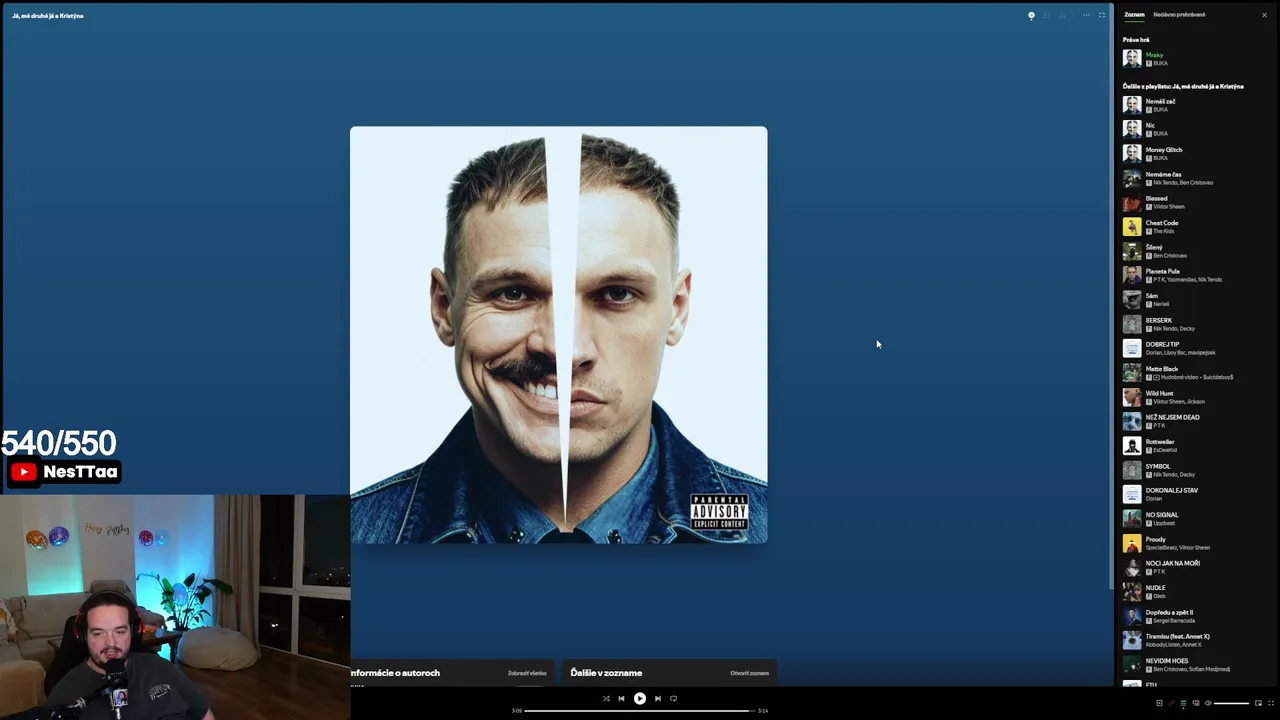
Task: Click the expand icon at top of now playing view
Action: (1102, 15)
